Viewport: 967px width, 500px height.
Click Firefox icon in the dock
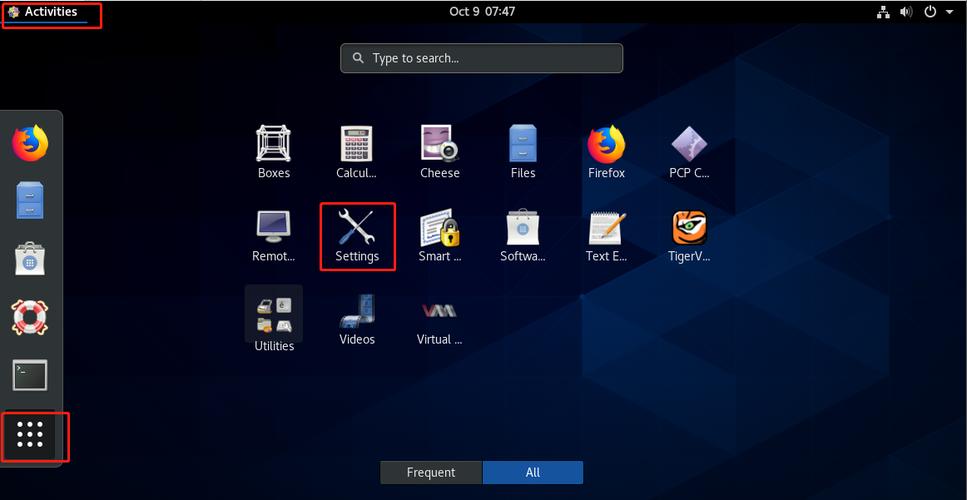30,144
